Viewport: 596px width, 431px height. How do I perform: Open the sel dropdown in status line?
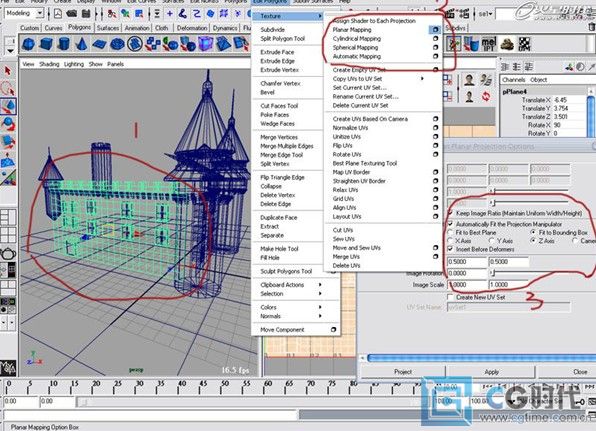(485, 14)
